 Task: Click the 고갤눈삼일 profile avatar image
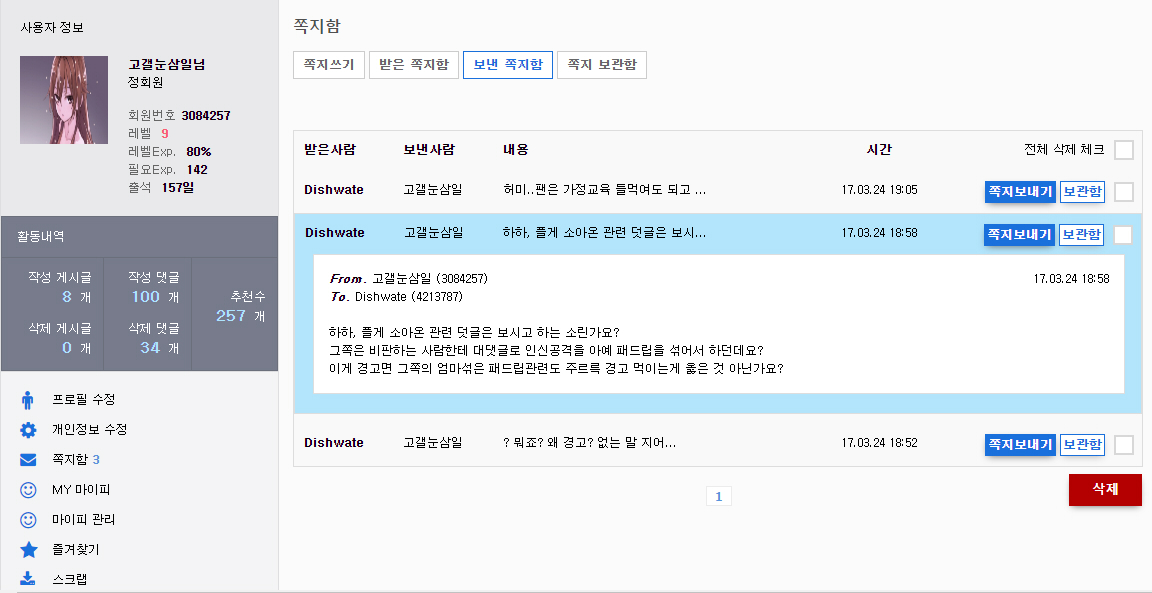(x=64, y=100)
